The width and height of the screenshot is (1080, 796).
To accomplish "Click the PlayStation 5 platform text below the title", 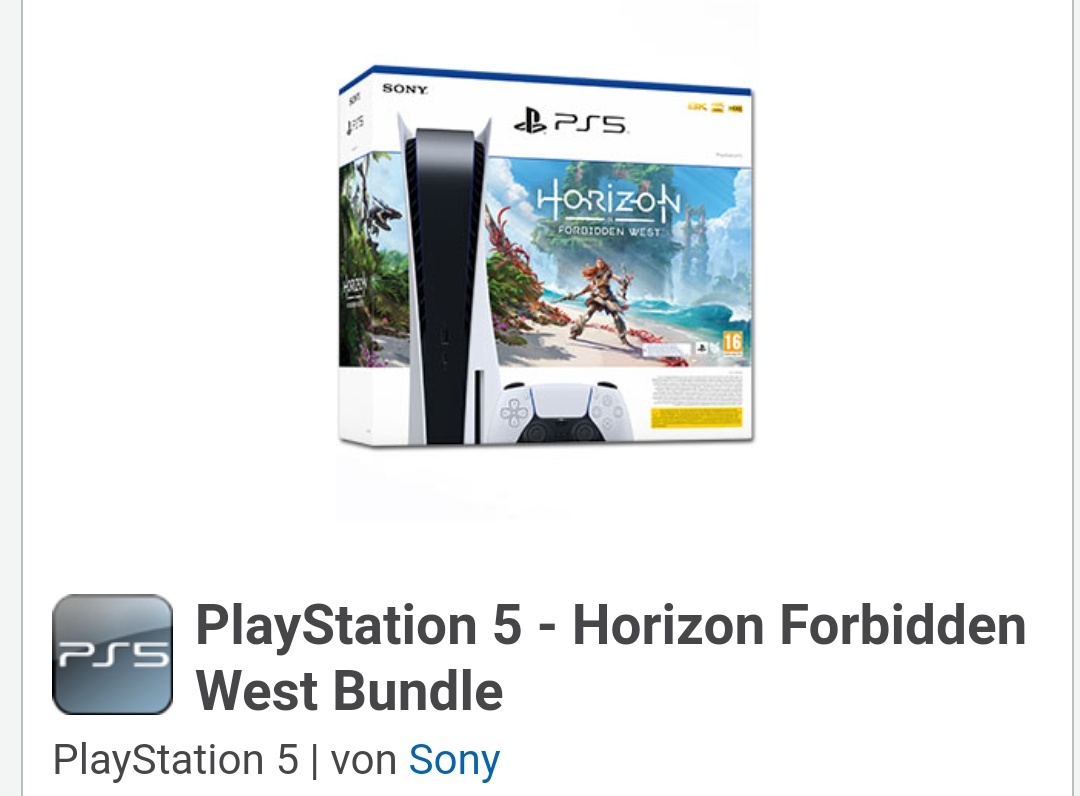I will tap(176, 760).
